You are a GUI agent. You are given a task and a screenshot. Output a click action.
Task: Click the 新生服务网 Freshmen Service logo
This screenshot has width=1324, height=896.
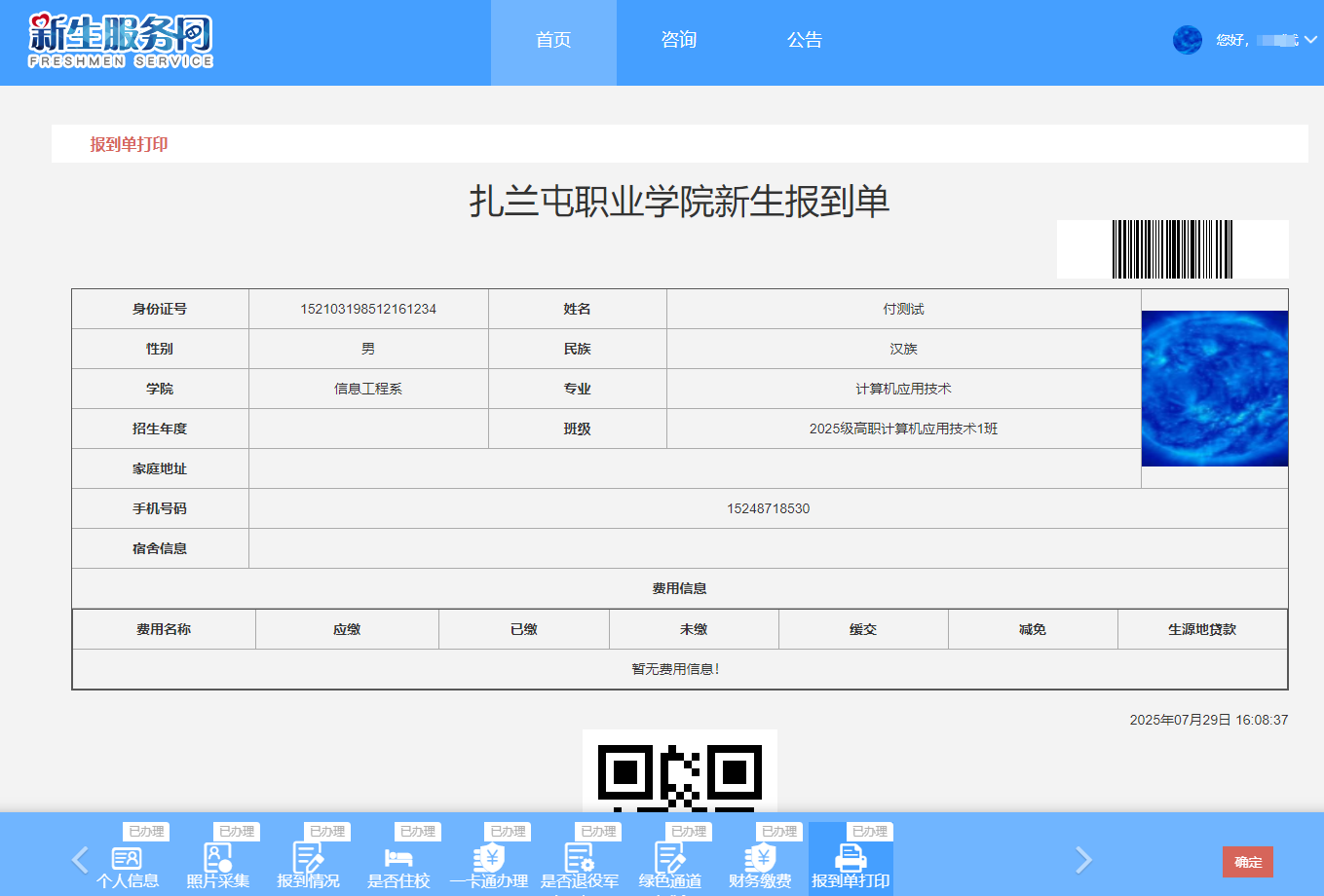121,41
